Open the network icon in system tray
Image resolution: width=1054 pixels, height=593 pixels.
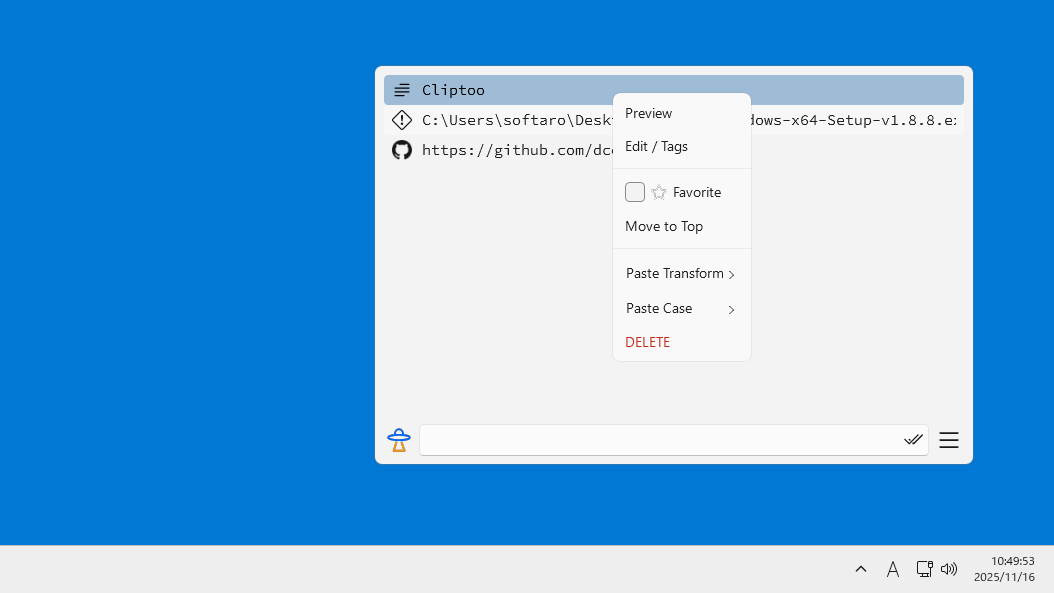pos(924,569)
